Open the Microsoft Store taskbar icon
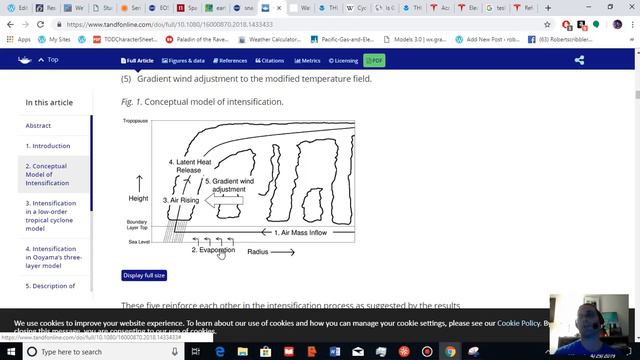 tap(266, 351)
